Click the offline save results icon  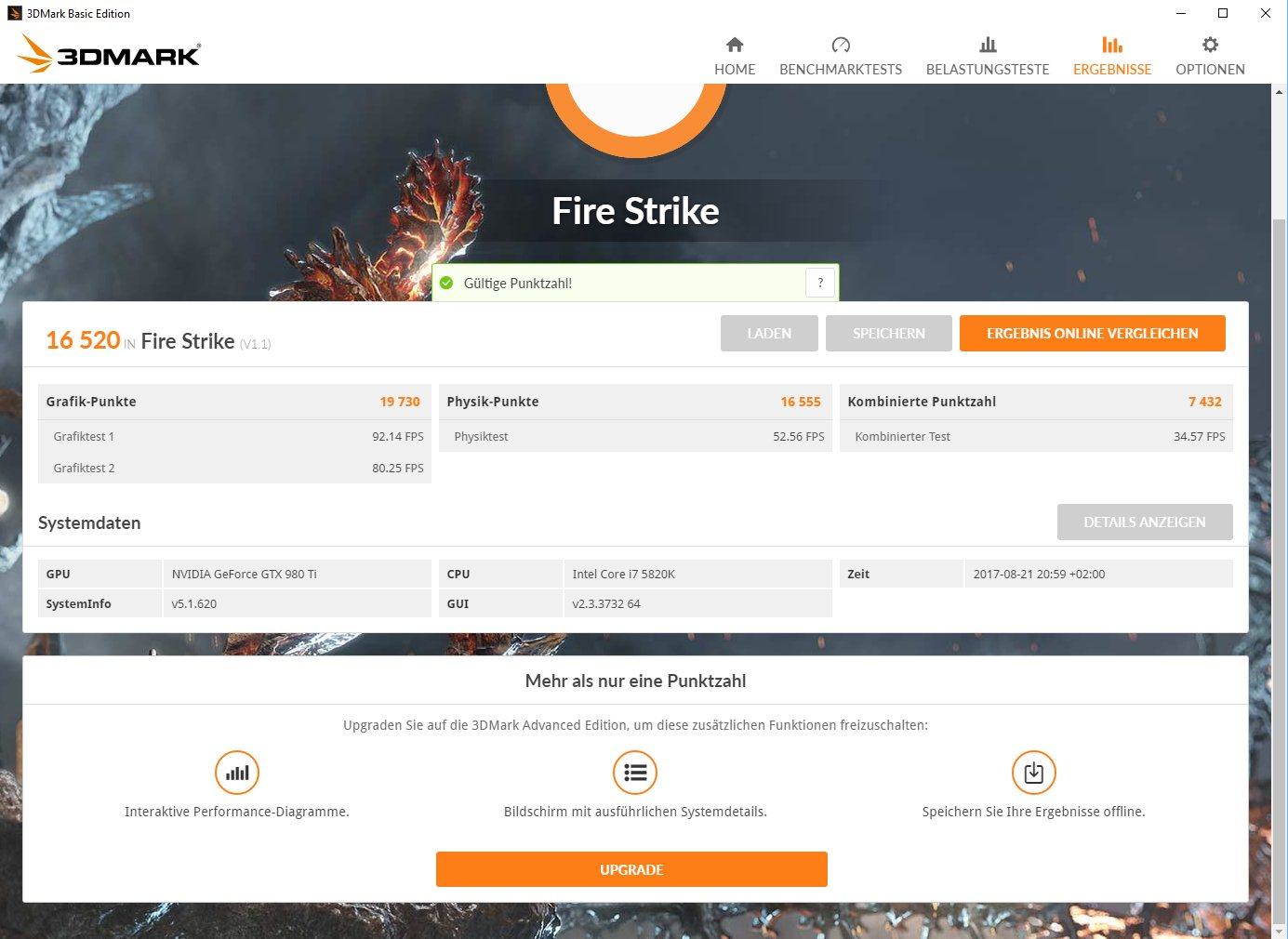[x=1034, y=773]
